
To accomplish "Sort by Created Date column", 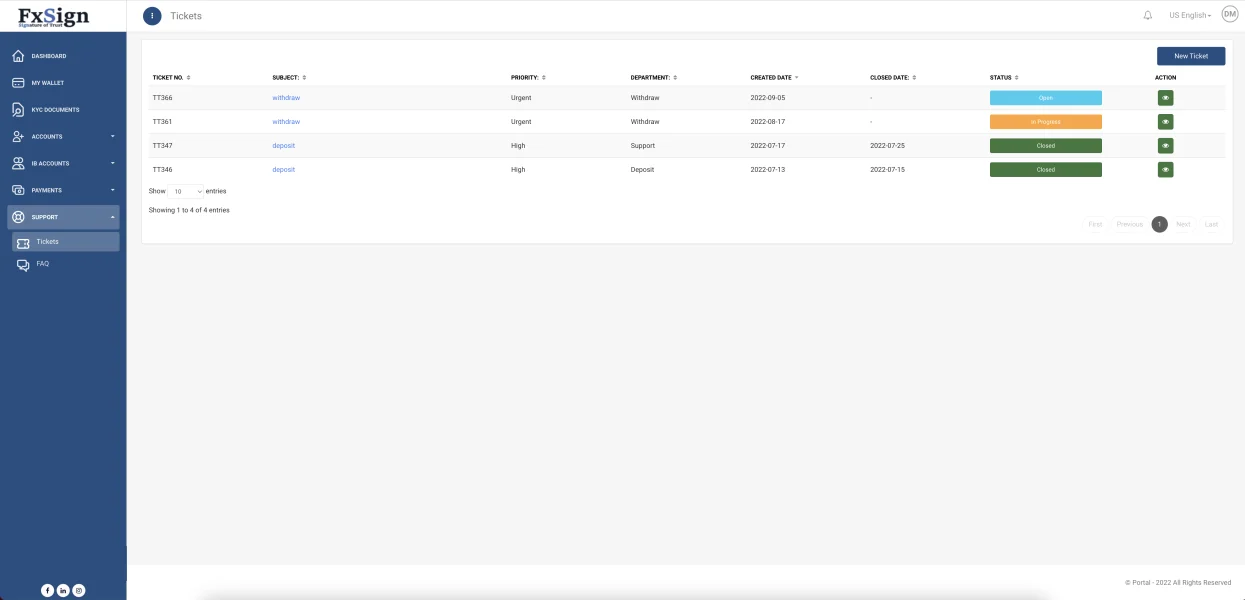I will (774, 77).
